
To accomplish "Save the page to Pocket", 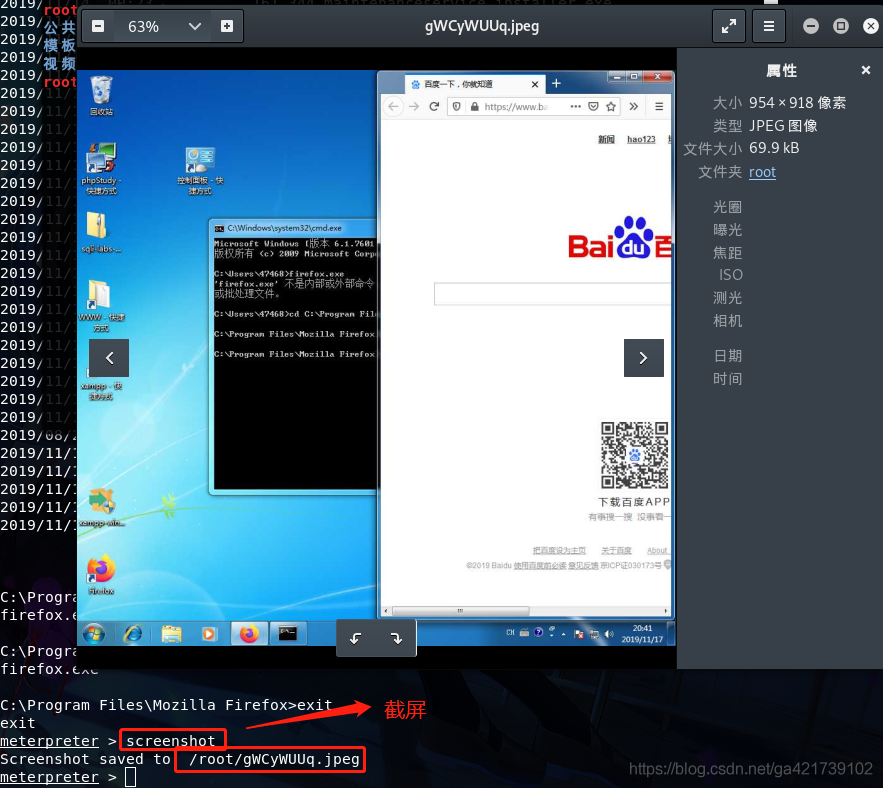I will 593,106.
